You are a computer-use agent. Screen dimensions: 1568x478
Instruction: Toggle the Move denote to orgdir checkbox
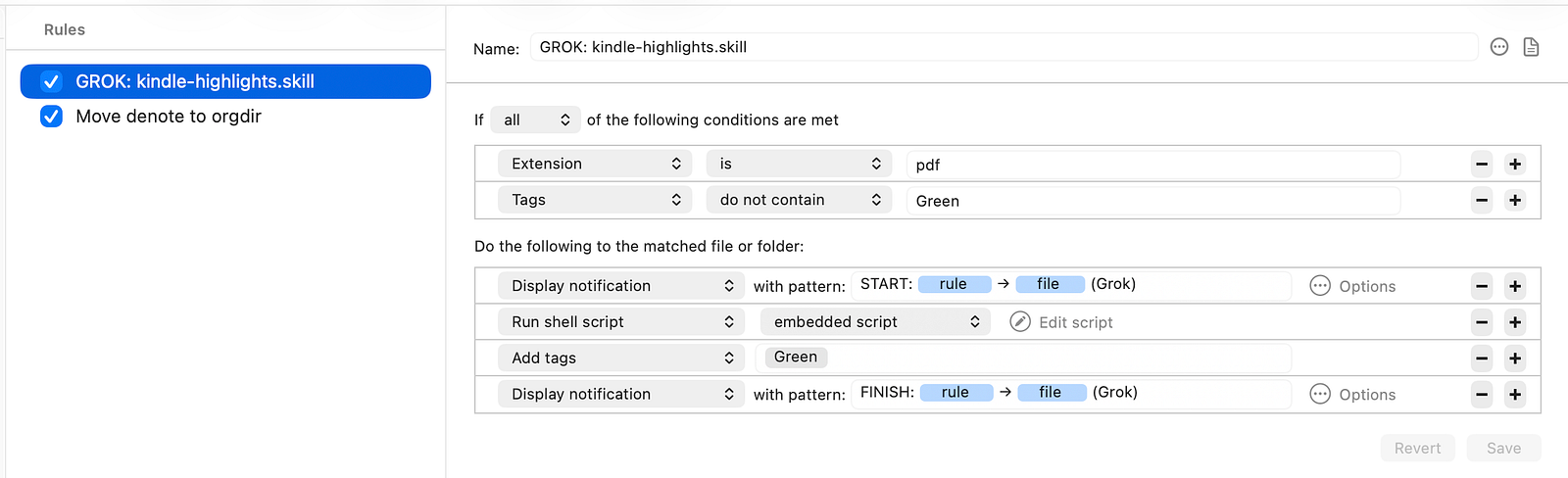tap(52, 117)
